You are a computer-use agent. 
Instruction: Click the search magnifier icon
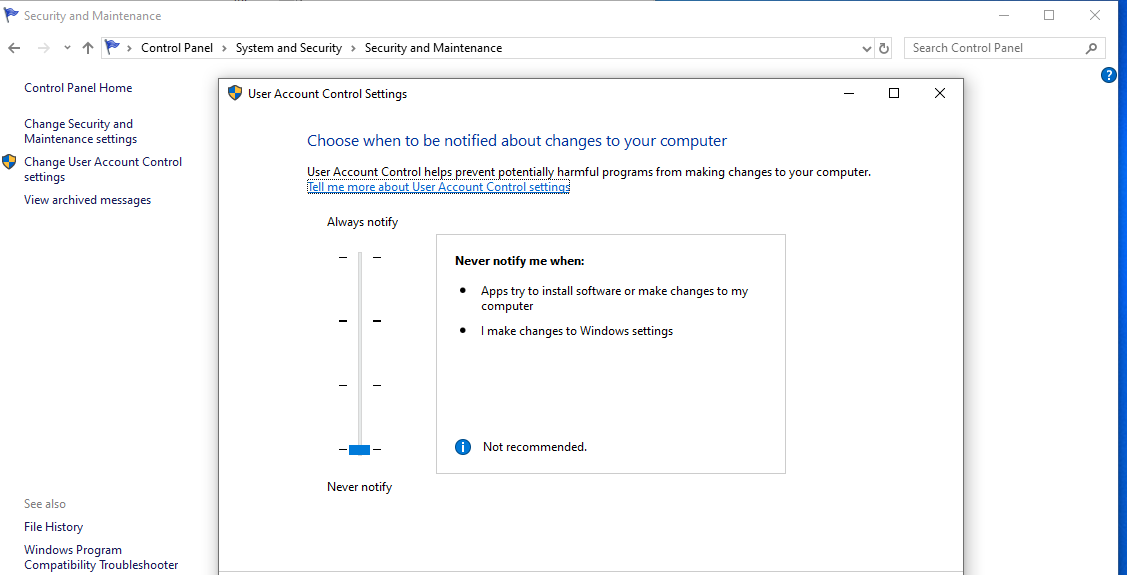click(x=1091, y=48)
